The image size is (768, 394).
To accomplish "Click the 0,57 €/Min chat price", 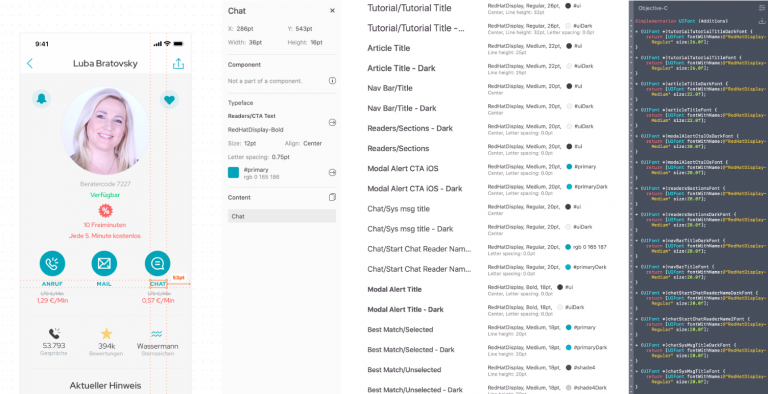I will click(x=158, y=300).
